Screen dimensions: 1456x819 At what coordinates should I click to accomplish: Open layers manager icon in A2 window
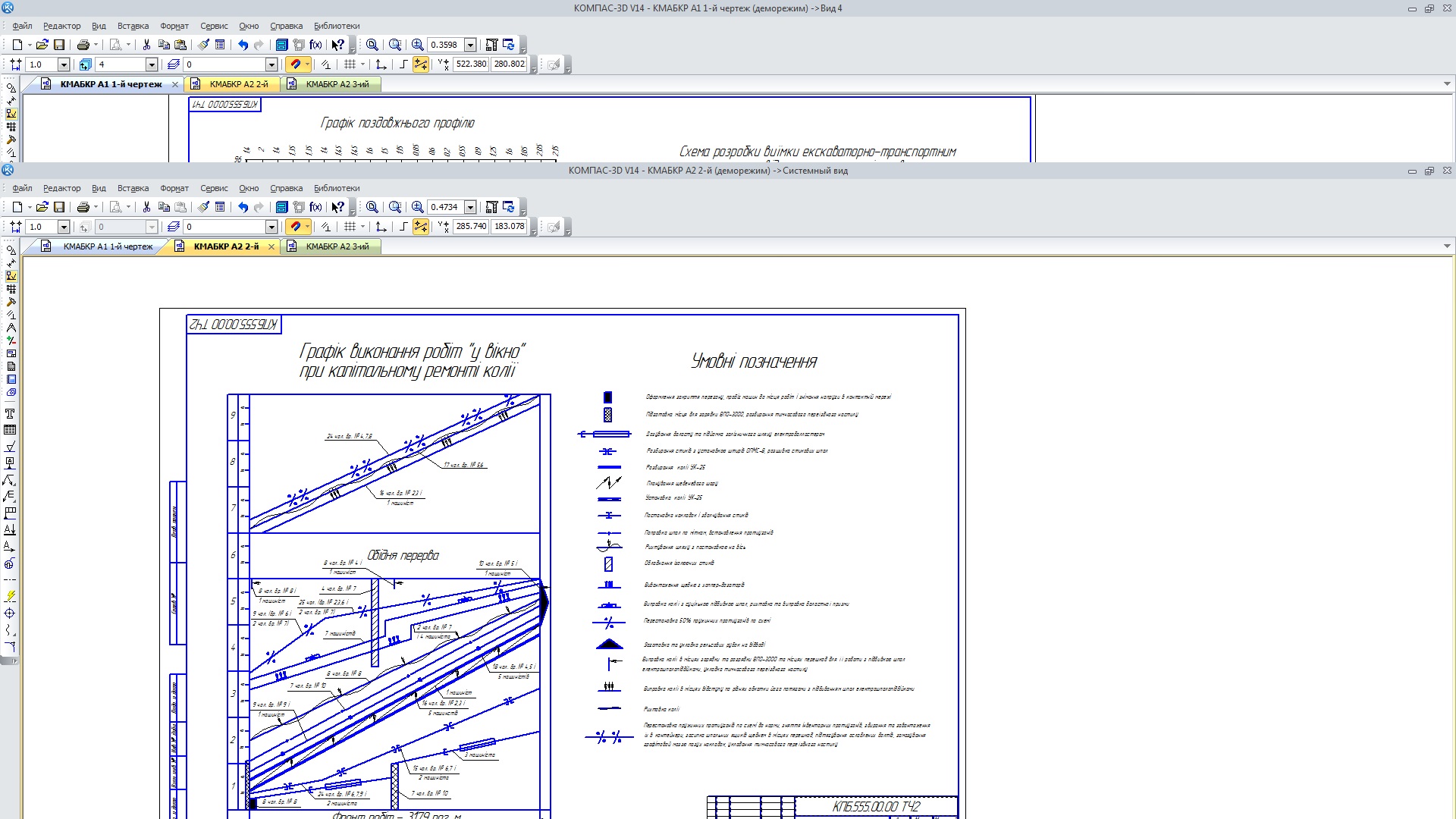click(x=174, y=227)
